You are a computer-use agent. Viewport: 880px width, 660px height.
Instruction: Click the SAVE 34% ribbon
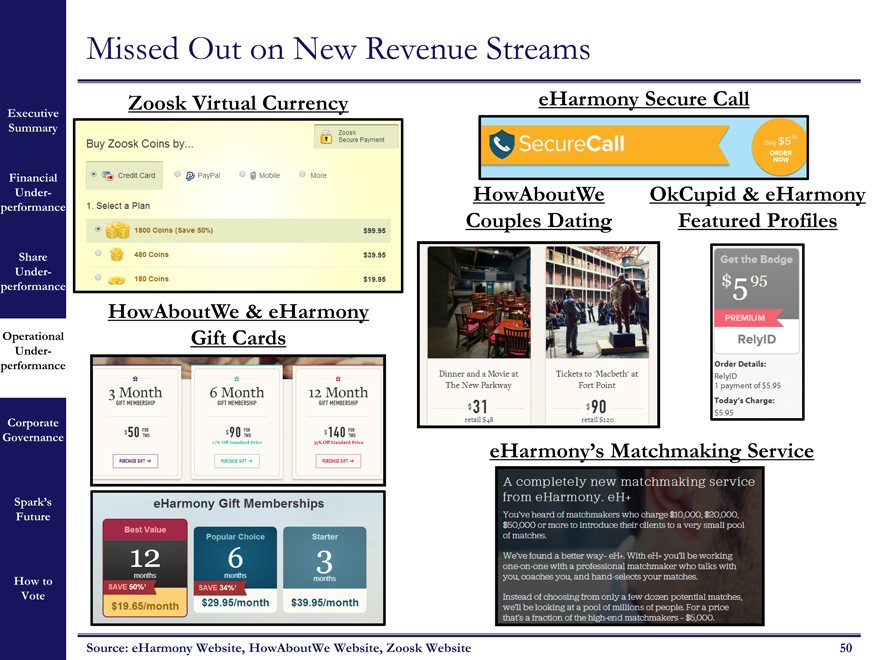[x=219, y=588]
